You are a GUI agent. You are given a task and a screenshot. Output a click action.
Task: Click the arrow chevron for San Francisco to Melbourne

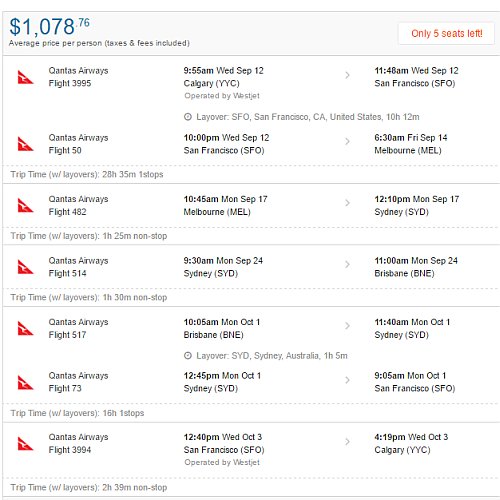347,142
